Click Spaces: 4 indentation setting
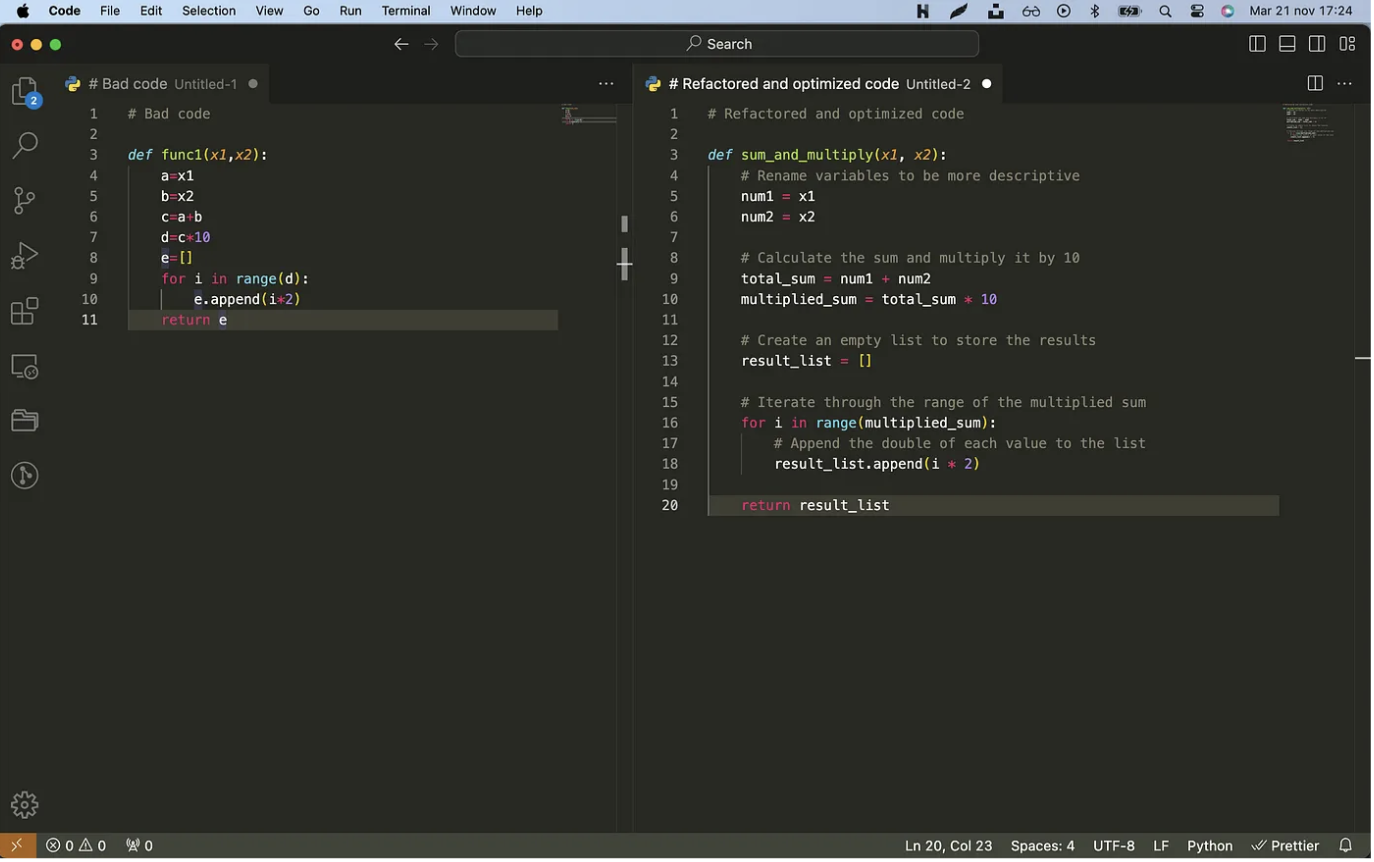This screenshot has height=862, width=1374. 1044,847
